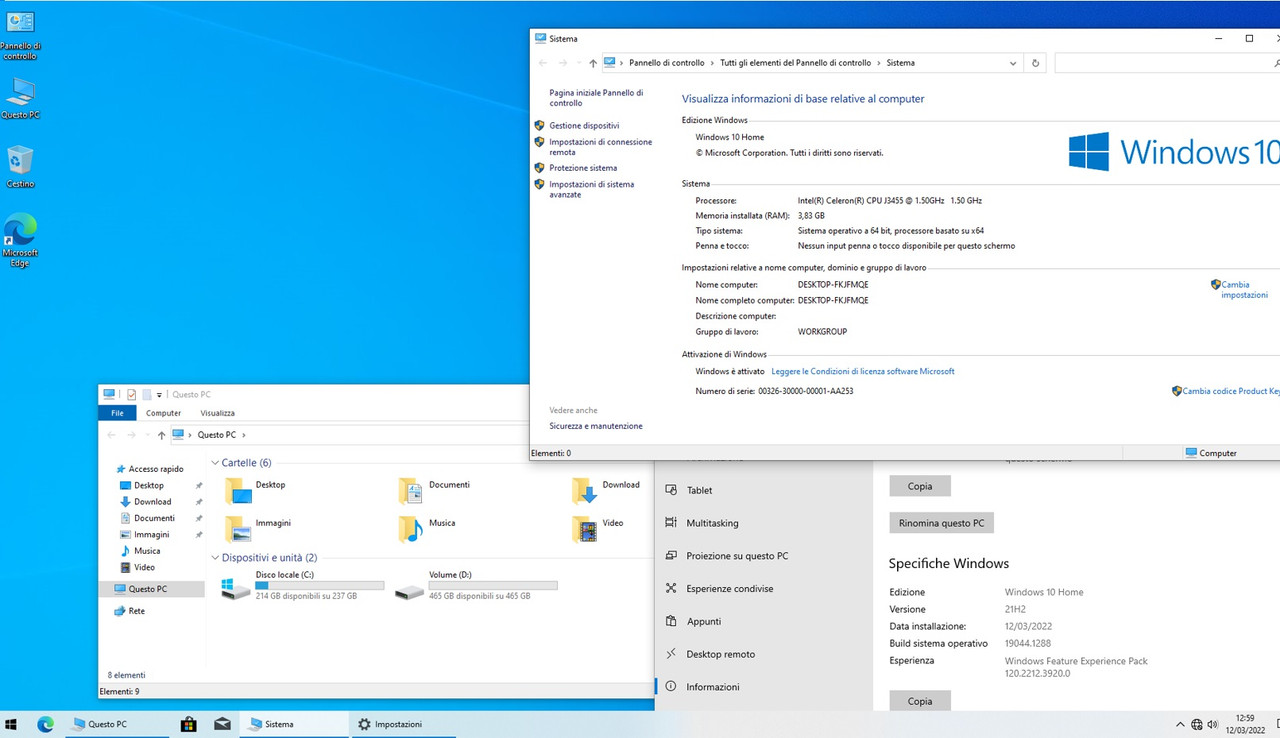Open the Customize Quick Access Toolbar dropdown arrow
The height and width of the screenshot is (738, 1280).
pos(159,395)
